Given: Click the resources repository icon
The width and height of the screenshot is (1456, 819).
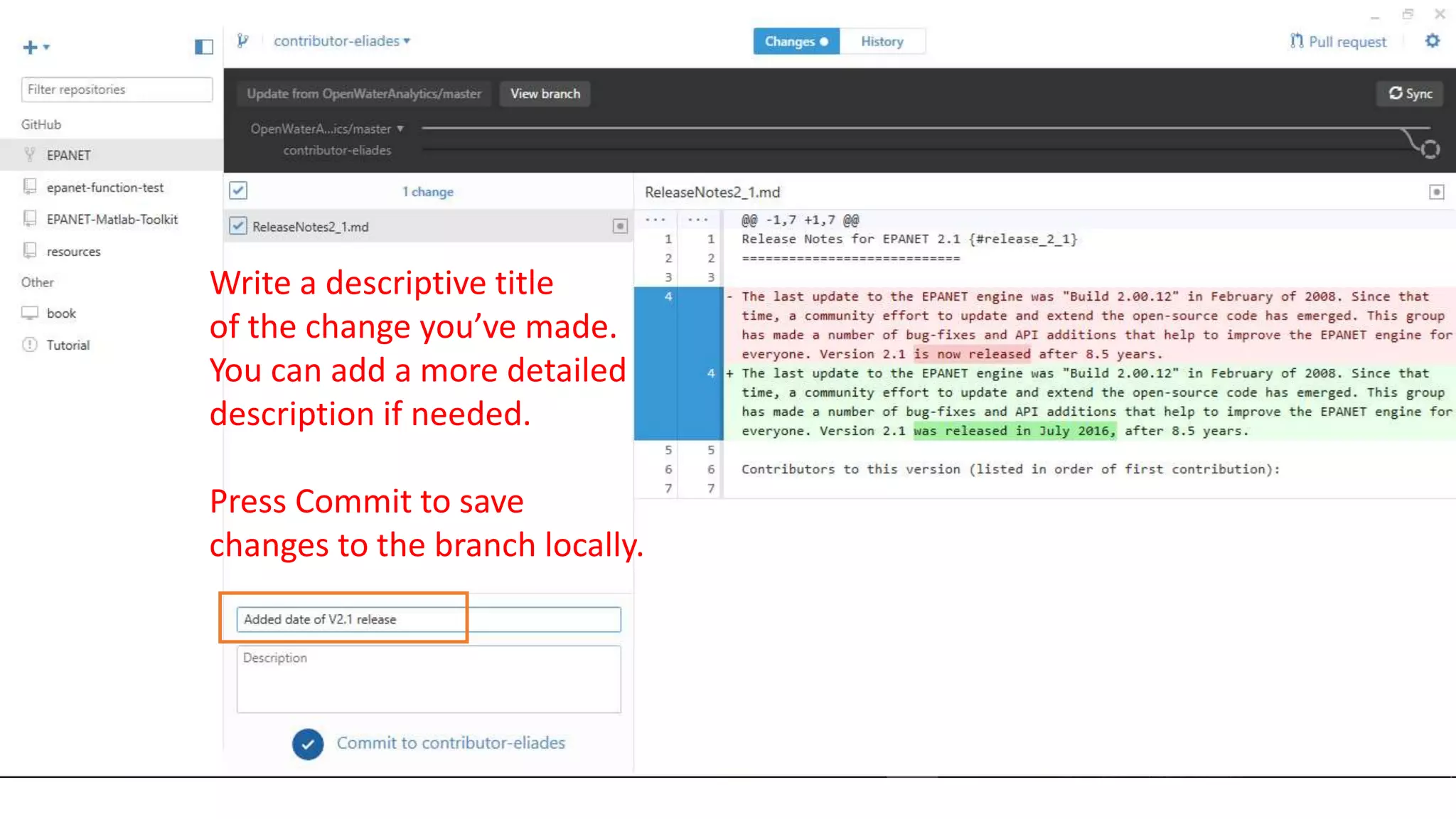Looking at the screenshot, I should 30,250.
